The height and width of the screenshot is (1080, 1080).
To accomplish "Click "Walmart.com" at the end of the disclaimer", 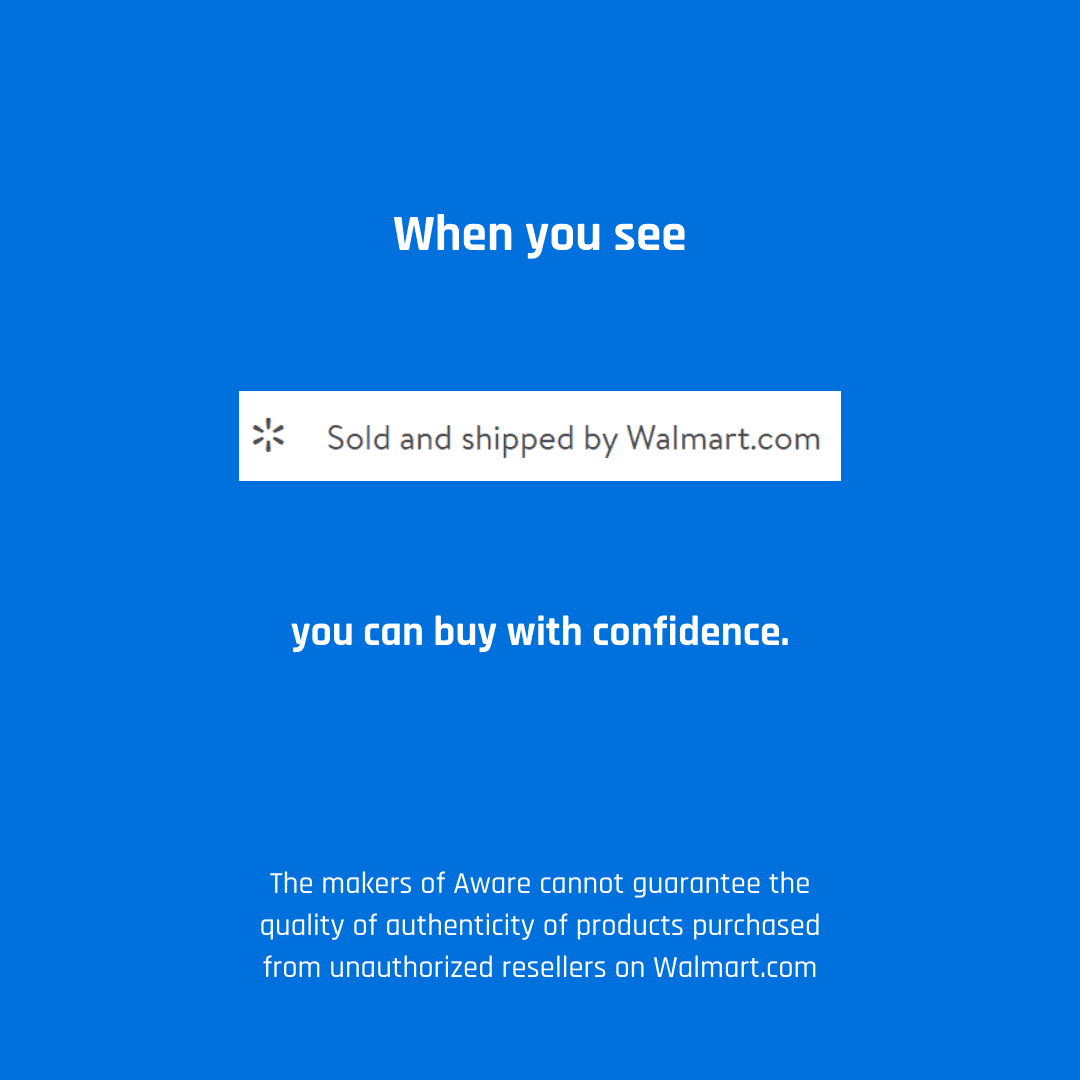I will (x=734, y=967).
